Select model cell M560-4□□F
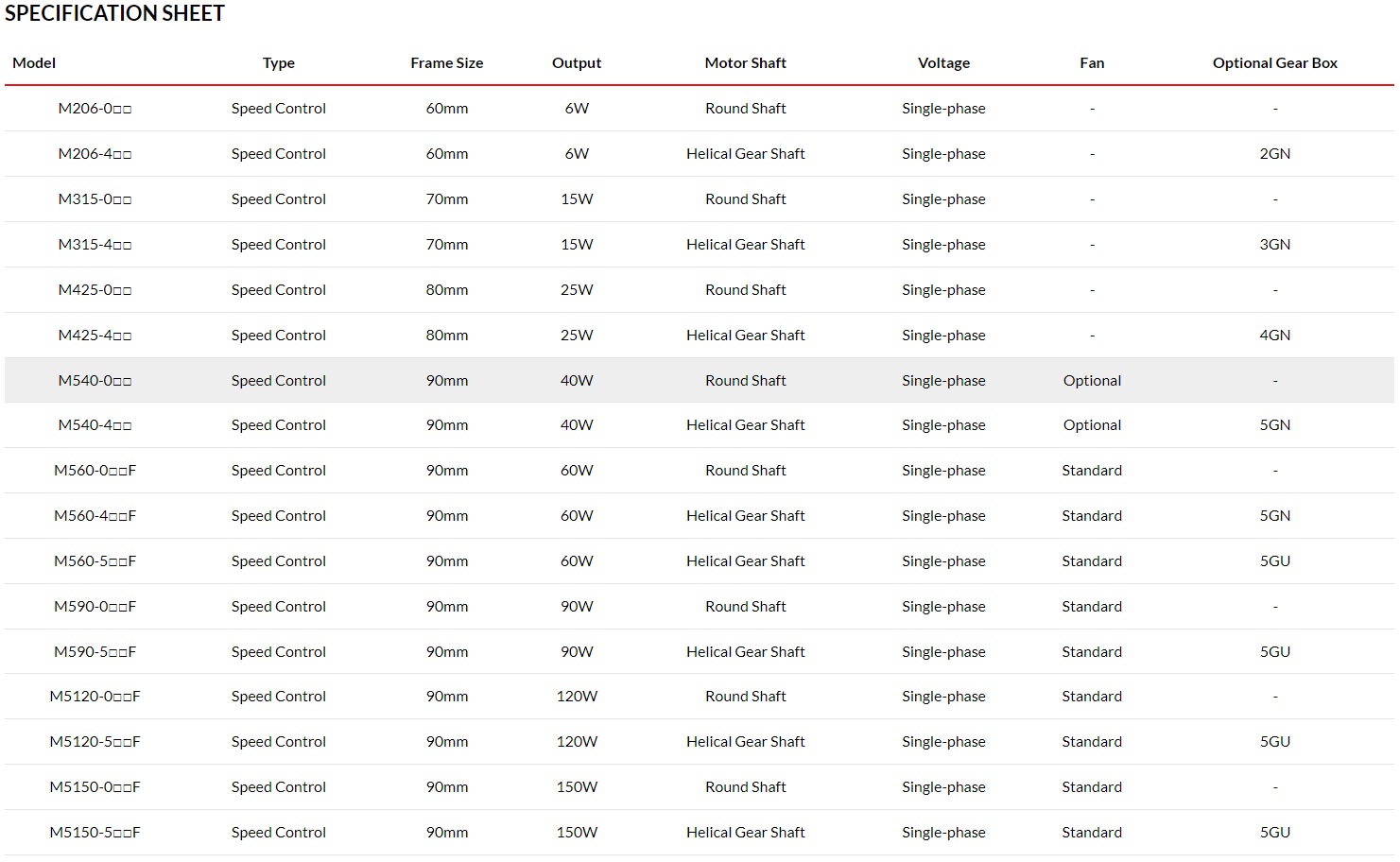 pyautogui.click(x=95, y=516)
